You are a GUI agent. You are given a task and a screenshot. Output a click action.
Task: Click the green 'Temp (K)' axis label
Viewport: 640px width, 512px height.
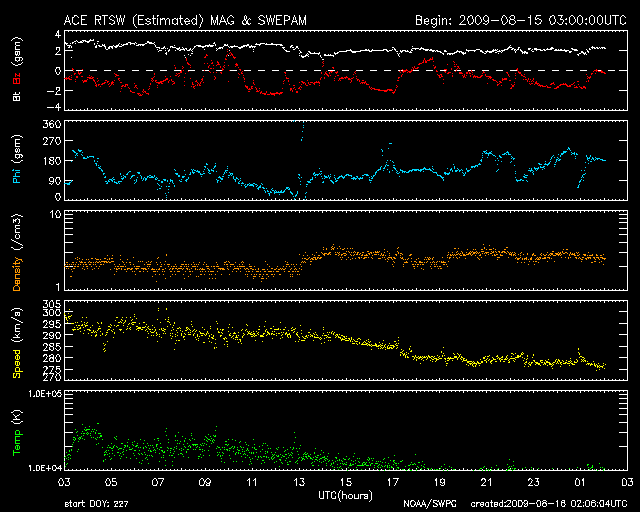(17, 432)
